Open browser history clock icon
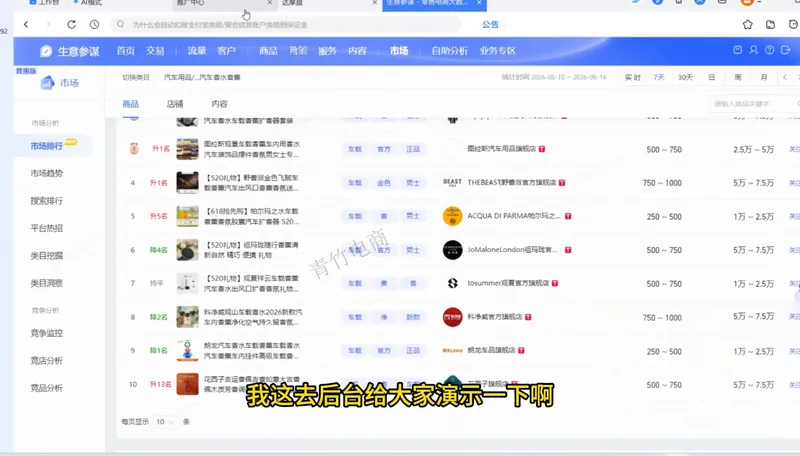This screenshot has width=800, height=456. click(94, 24)
